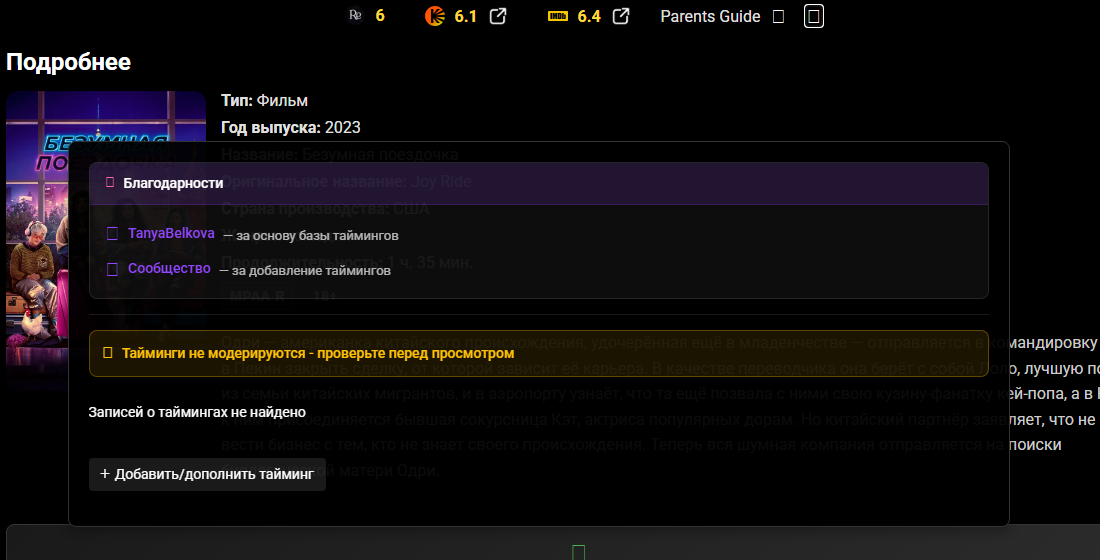Click the Добавить/дополнить тайминг button
This screenshot has height=560, width=1100.
207,474
